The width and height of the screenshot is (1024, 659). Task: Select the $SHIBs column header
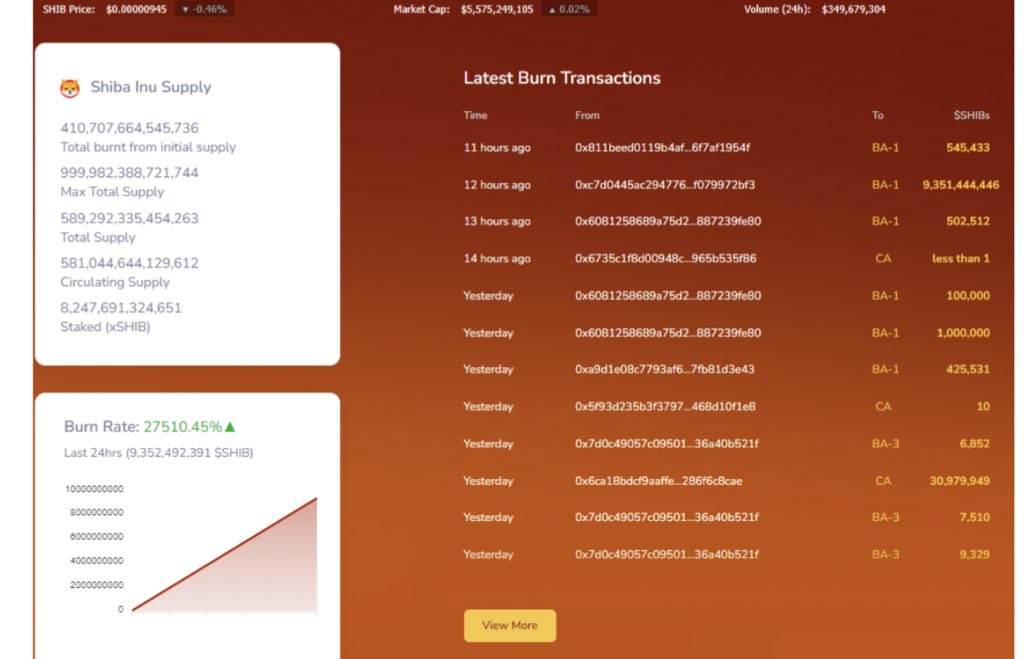pos(971,115)
